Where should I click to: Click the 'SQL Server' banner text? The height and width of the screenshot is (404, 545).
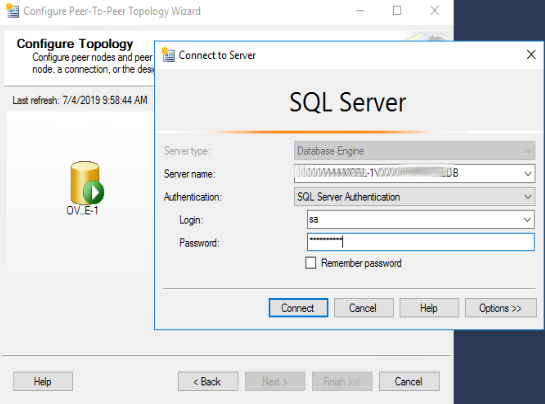(x=348, y=102)
